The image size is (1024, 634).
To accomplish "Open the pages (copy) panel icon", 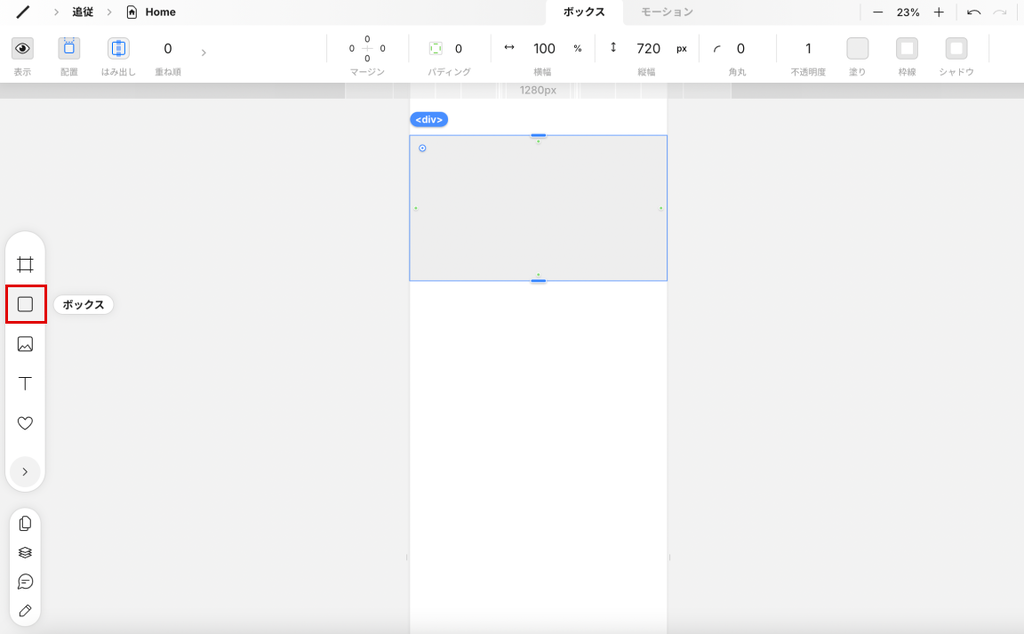I will (x=25, y=523).
